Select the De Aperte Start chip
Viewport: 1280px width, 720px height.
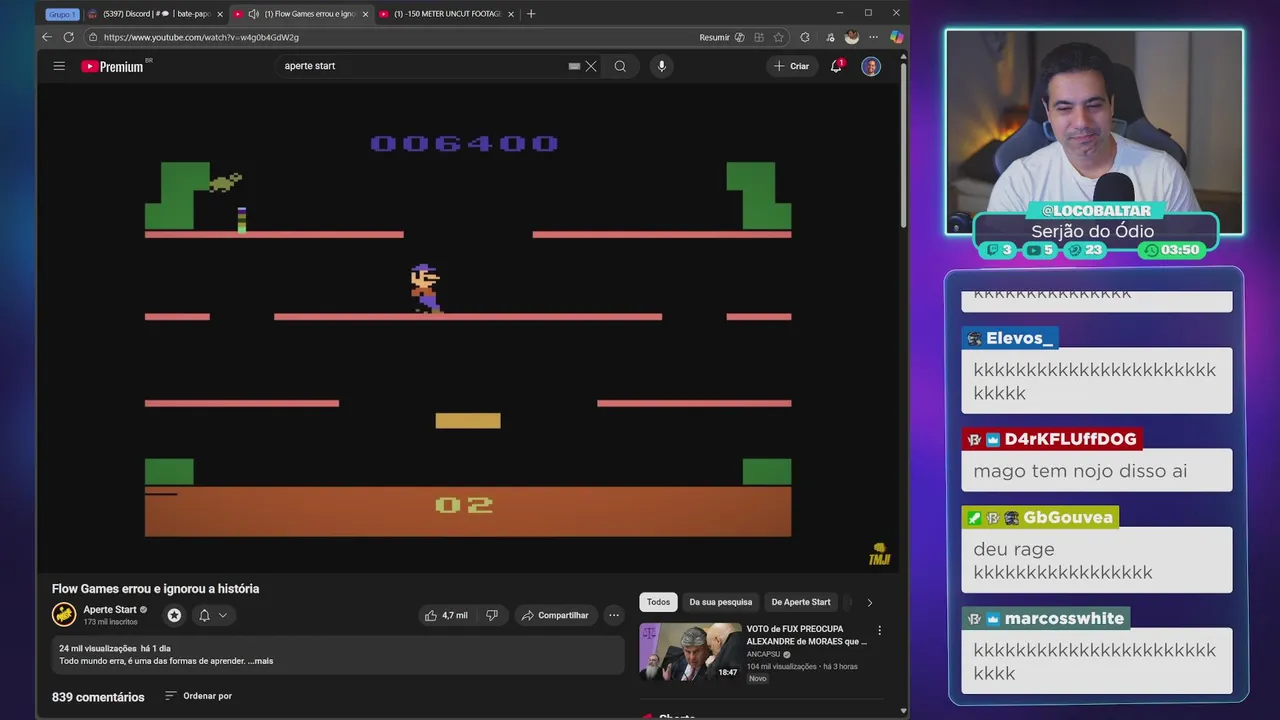point(800,602)
